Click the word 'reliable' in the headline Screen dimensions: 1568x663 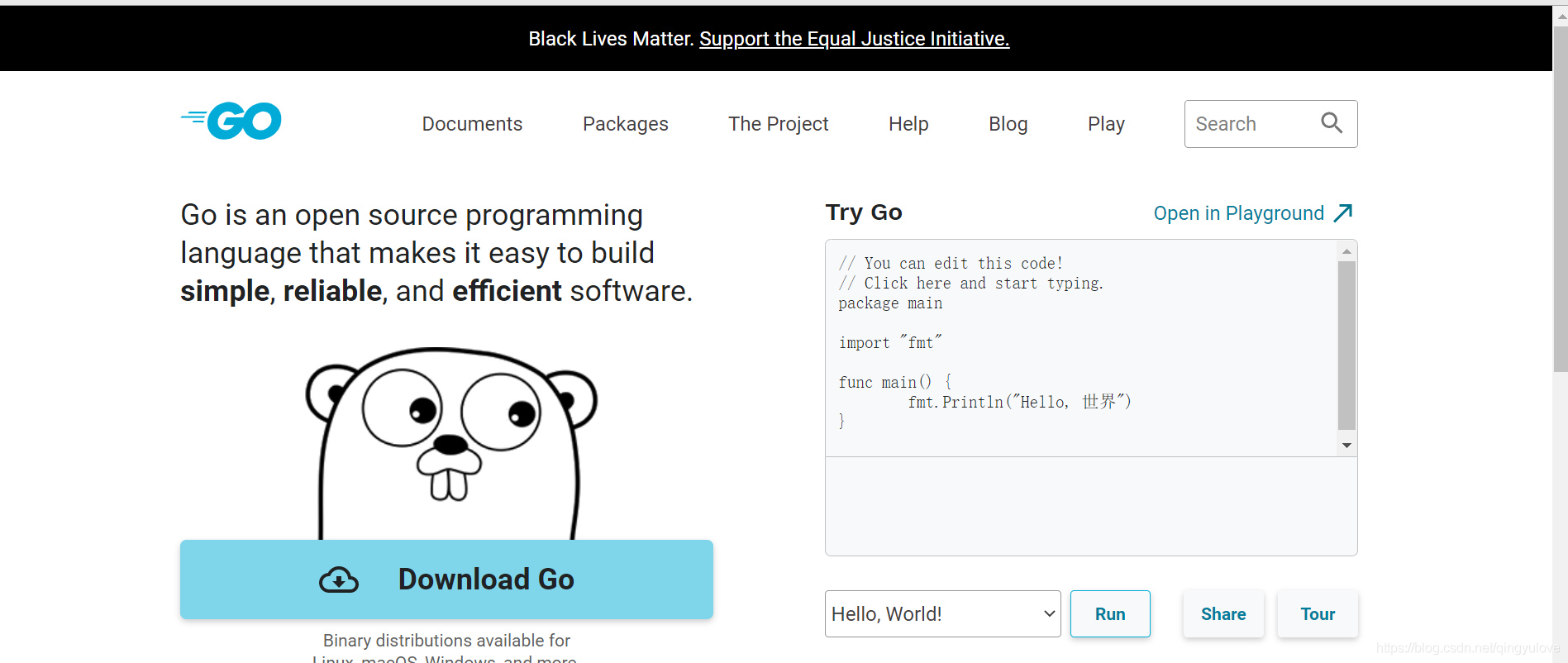pos(332,291)
